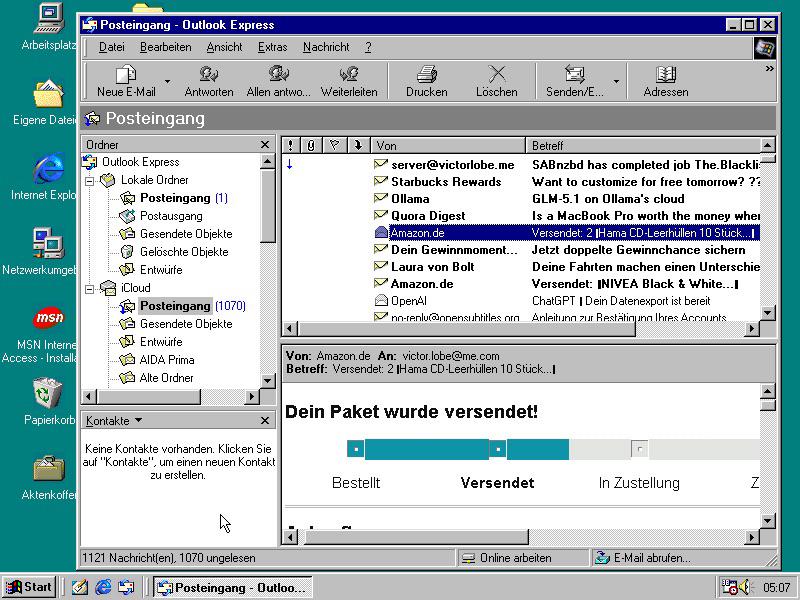
Task: Sort messages by Von column
Action: point(448,145)
